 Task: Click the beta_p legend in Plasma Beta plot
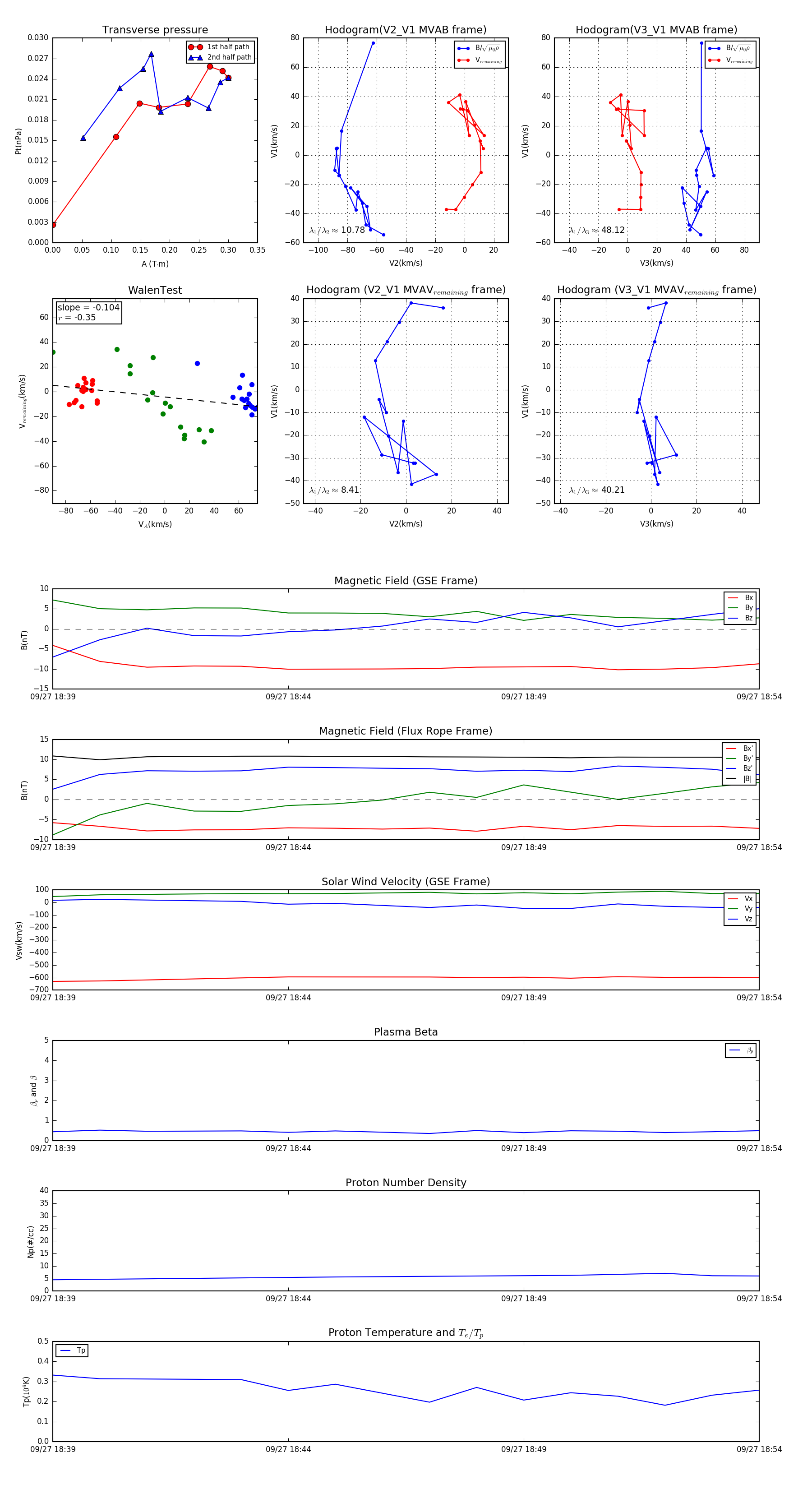741,1051
